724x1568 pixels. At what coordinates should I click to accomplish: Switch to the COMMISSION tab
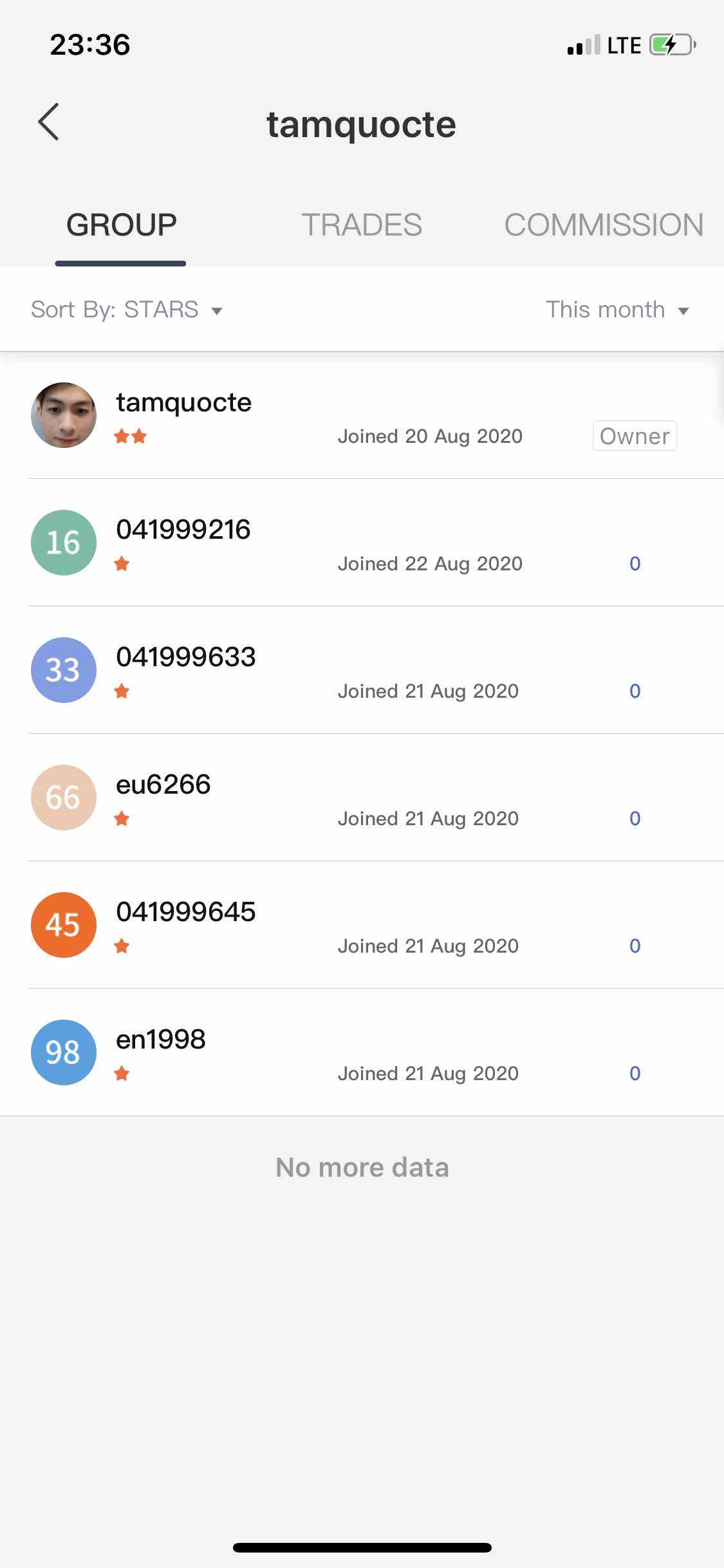pyautogui.click(x=603, y=225)
